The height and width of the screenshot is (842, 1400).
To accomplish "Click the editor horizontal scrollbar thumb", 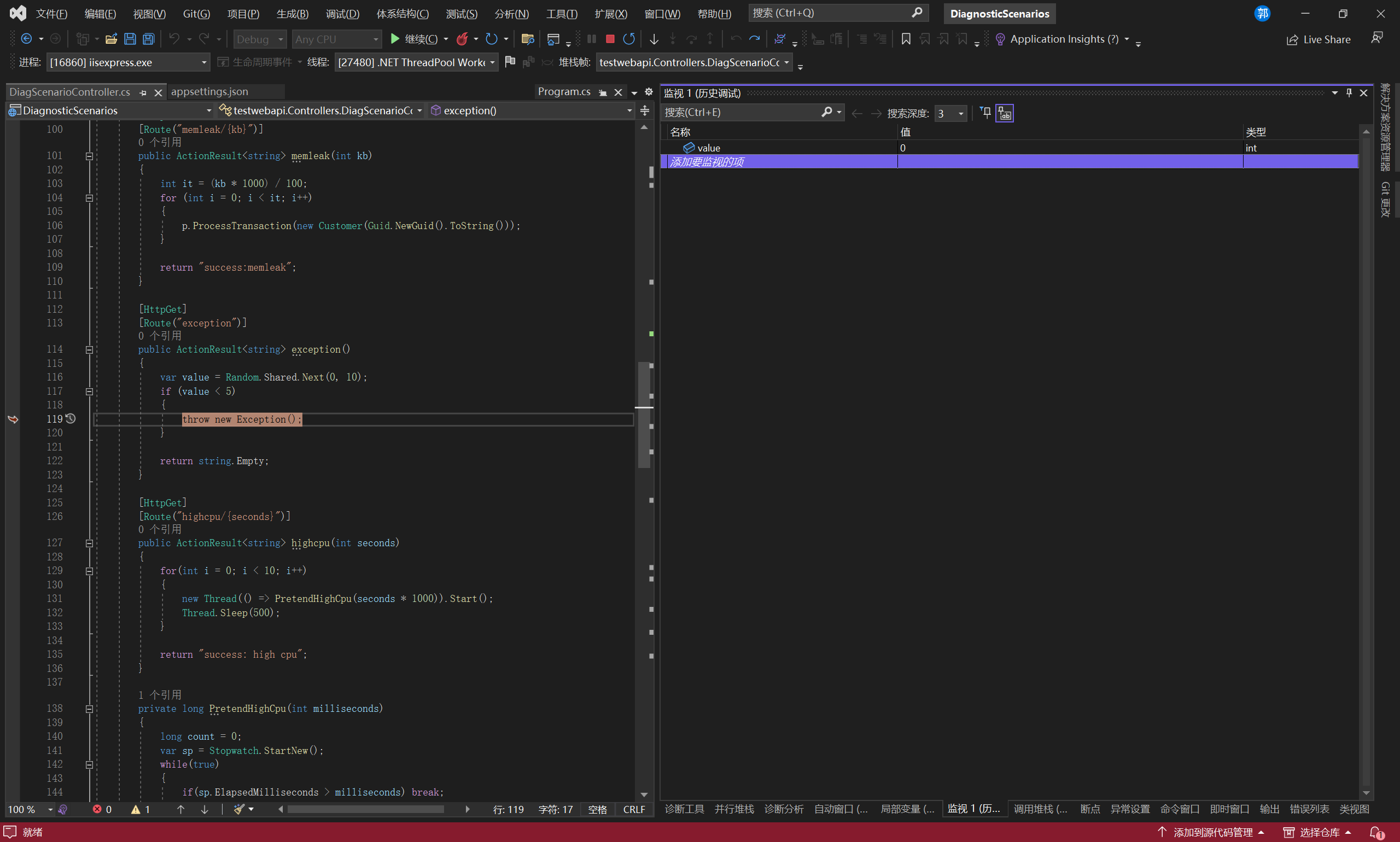I will [x=365, y=809].
